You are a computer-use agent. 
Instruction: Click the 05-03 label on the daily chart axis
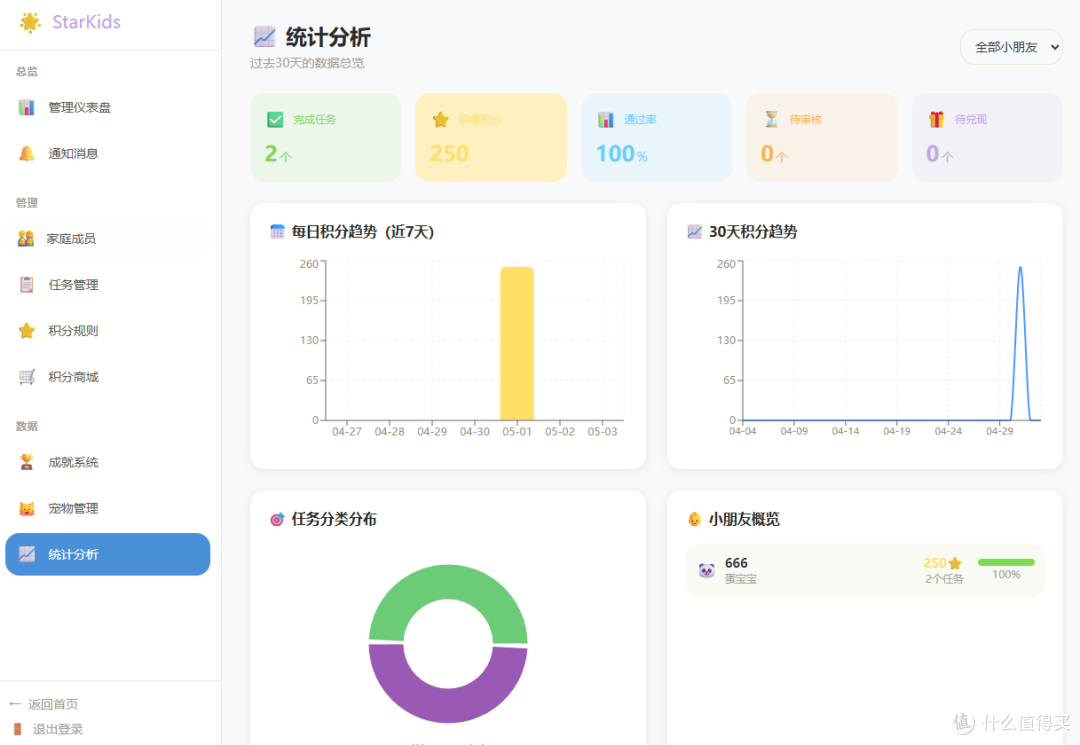point(602,432)
